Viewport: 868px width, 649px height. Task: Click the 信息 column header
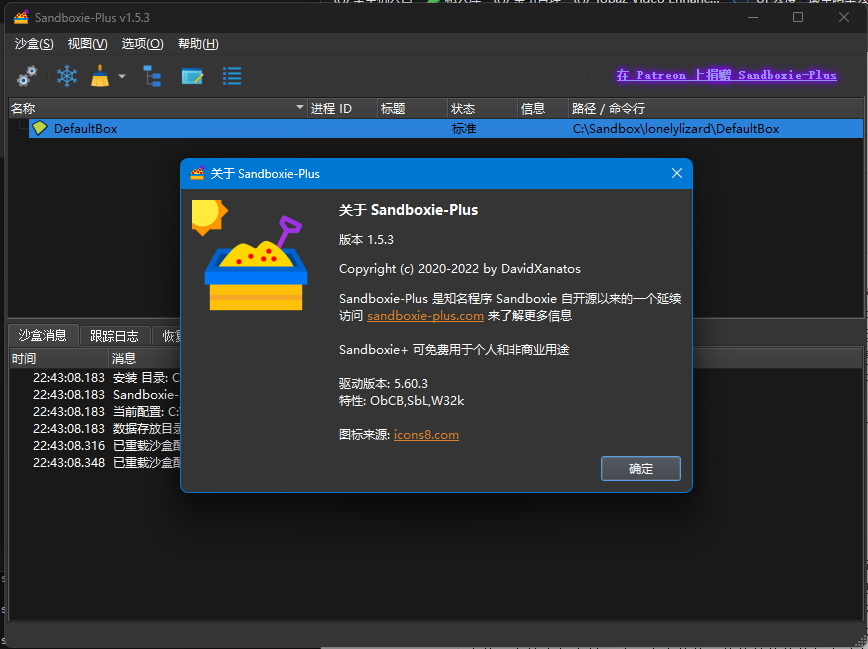[542, 109]
